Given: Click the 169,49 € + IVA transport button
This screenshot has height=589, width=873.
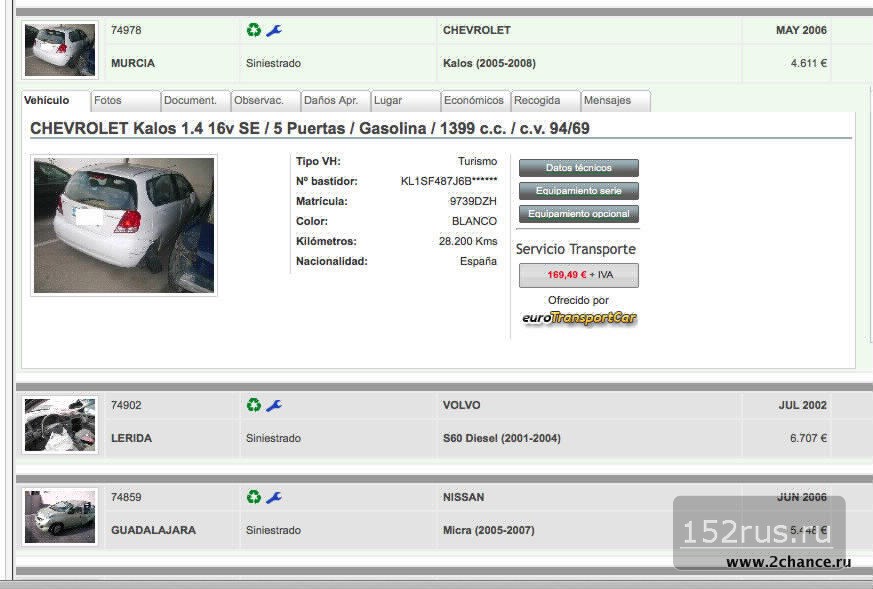Looking at the screenshot, I should click(578, 275).
